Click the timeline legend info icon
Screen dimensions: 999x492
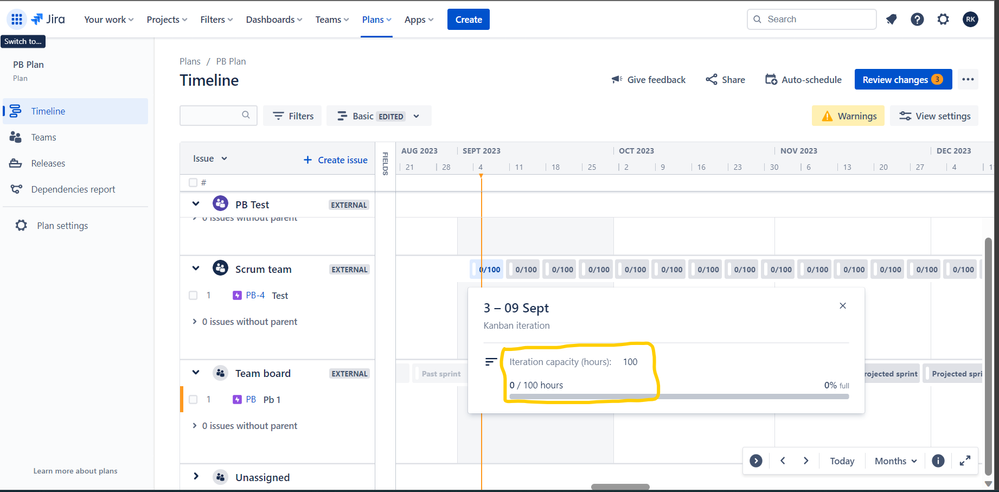[937, 461]
